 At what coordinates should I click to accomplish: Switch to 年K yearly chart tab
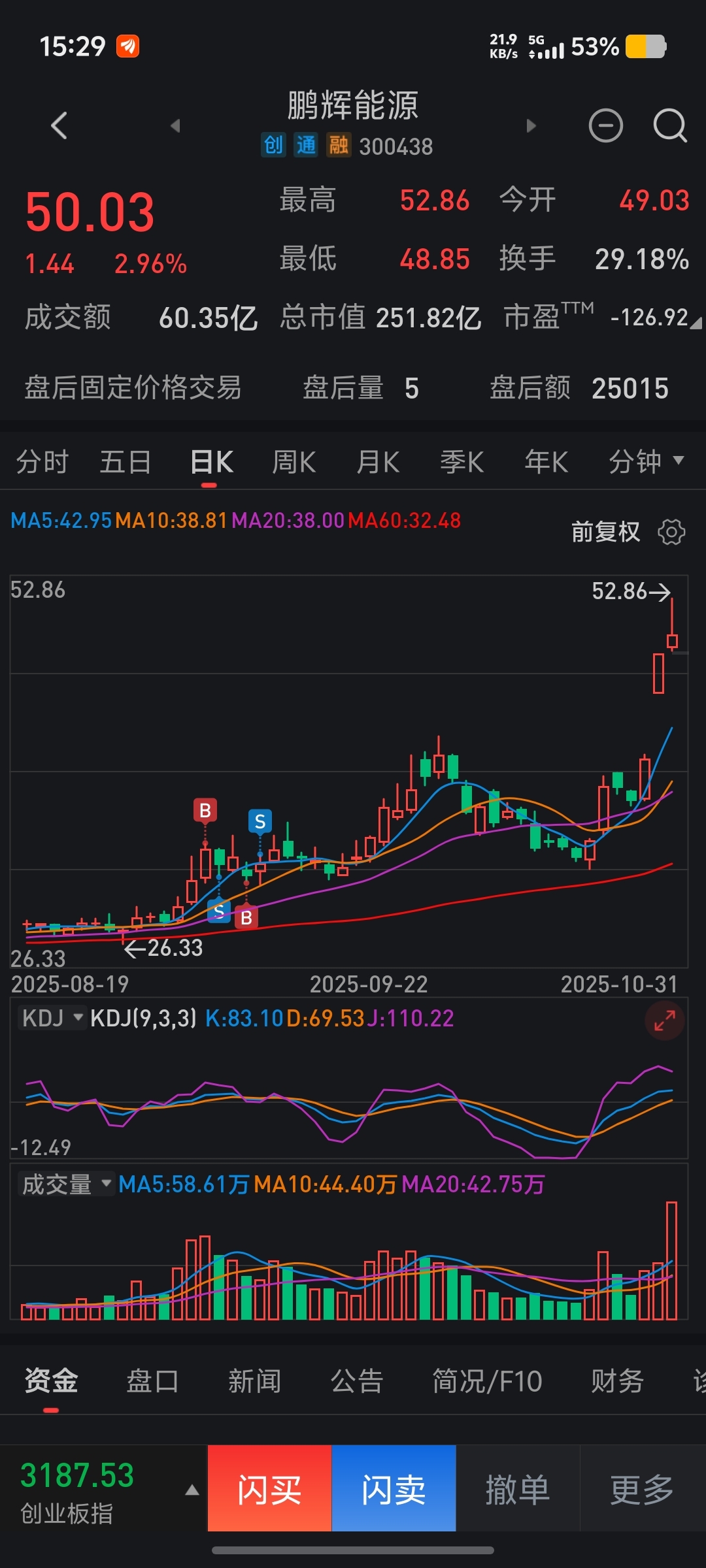tap(546, 461)
